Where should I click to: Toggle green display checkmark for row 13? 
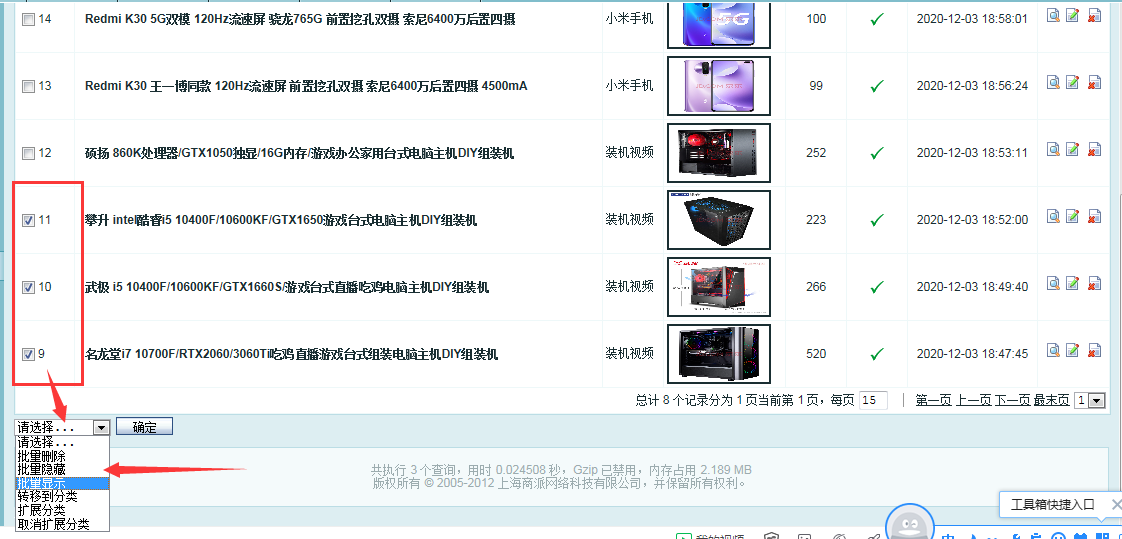(x=877, y=86)
